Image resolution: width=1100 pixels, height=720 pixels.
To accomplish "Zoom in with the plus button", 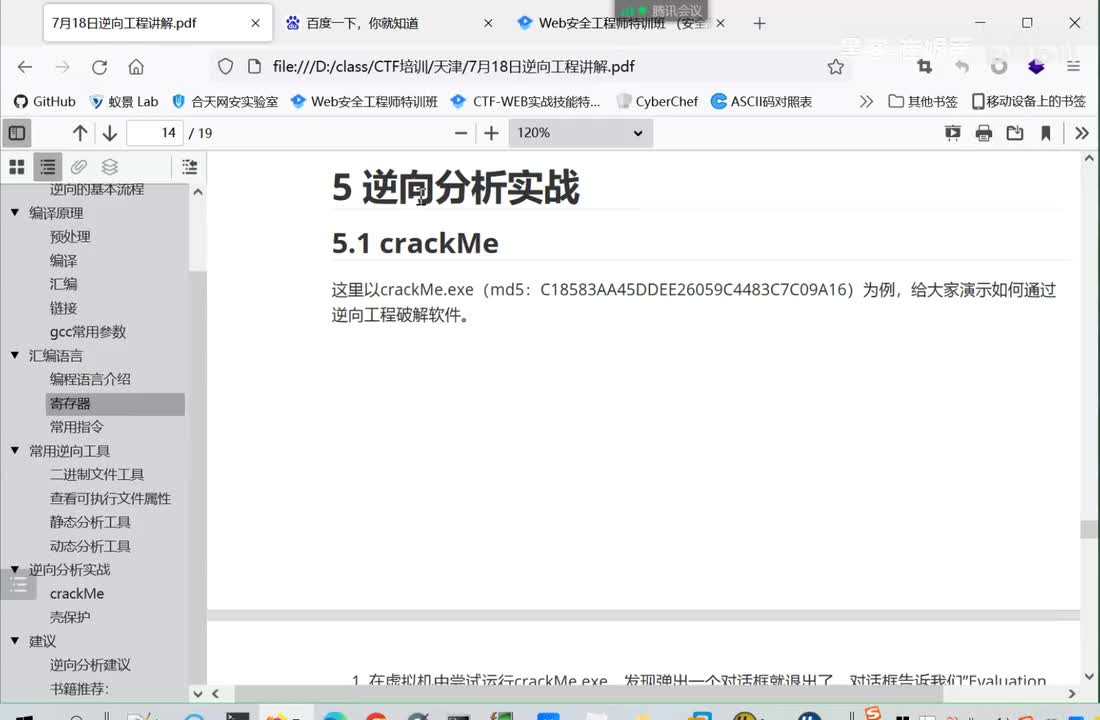I will [492, 133].
